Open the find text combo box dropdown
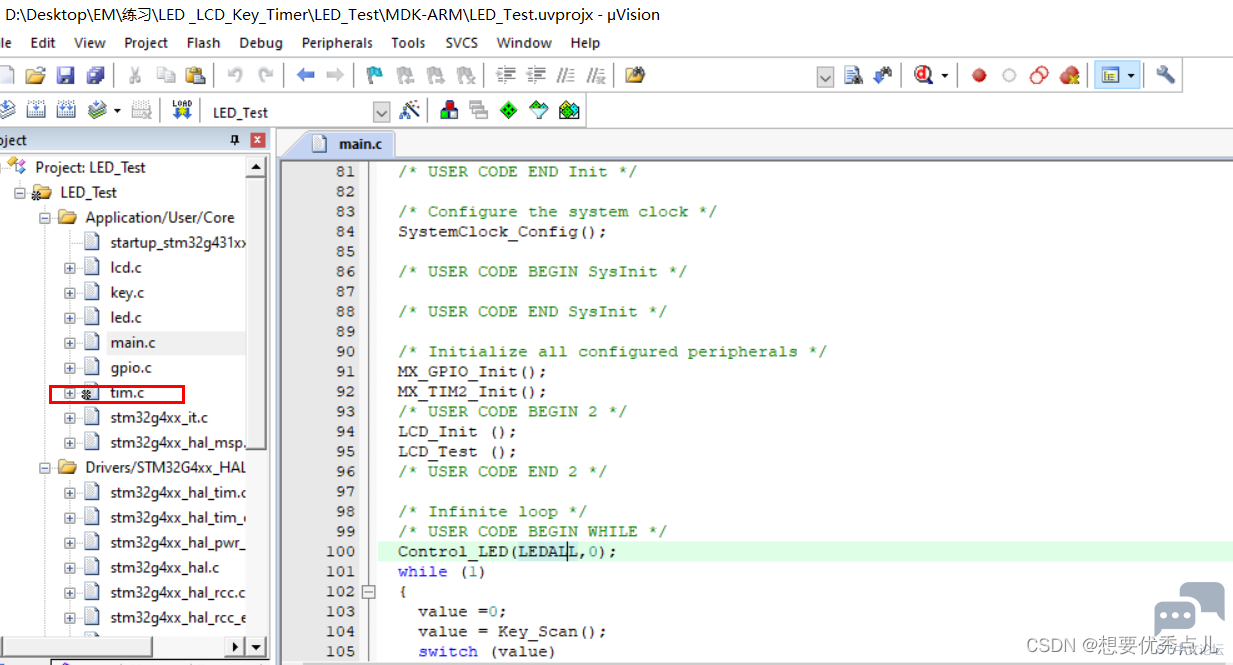 click(x=825, y=76)
